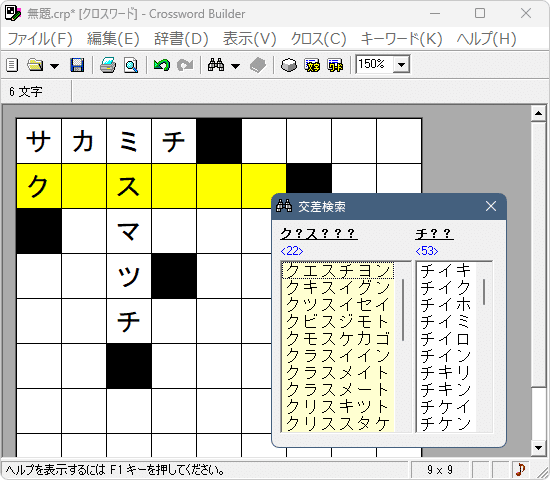Click the grid cell containing ミ
550x480 pixels.
(129, 141)
